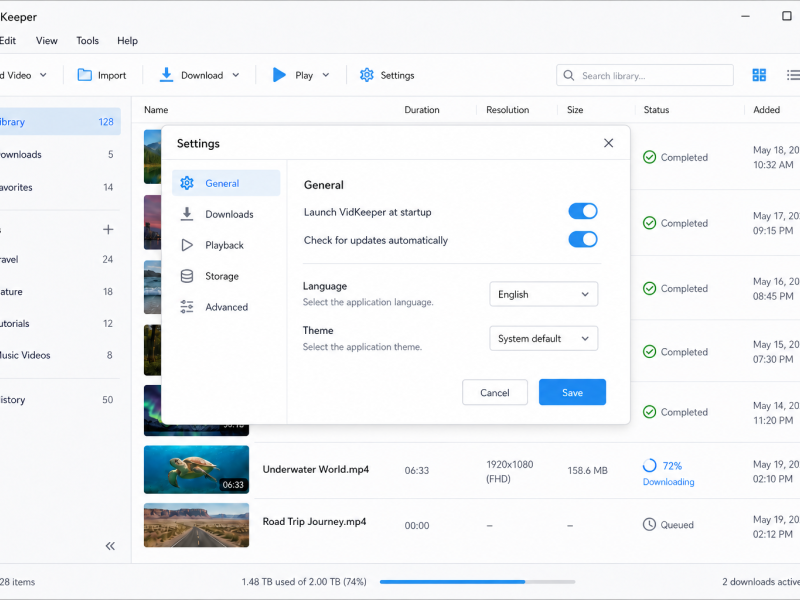Sort by the Name column header
800x600 pixels.
156,110
